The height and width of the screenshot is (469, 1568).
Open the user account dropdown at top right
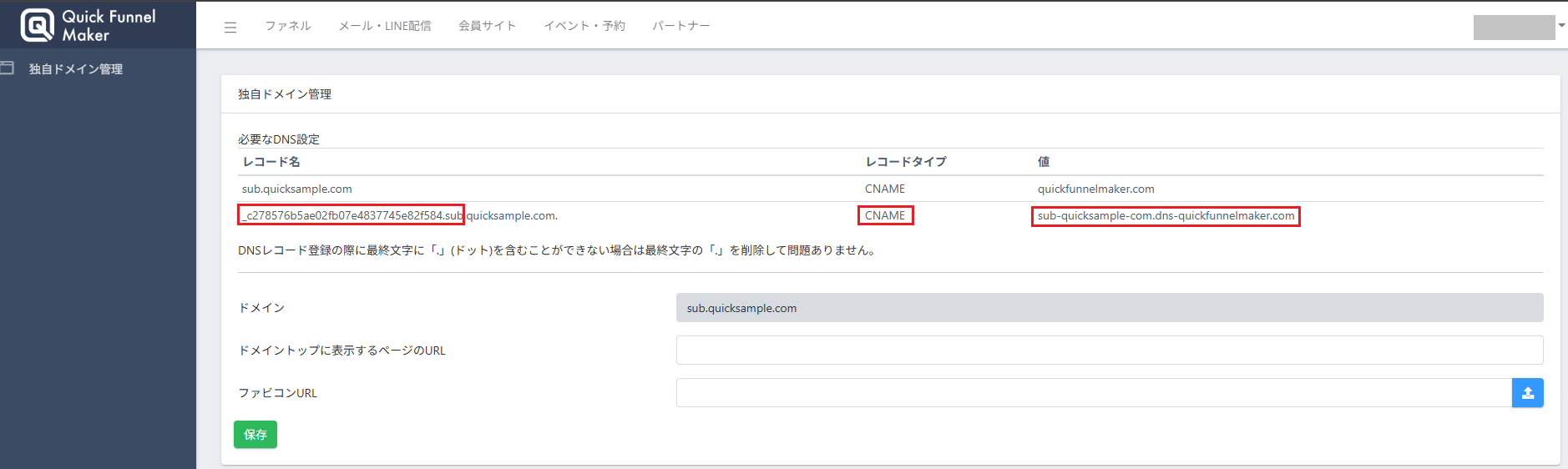[1519, 27]
